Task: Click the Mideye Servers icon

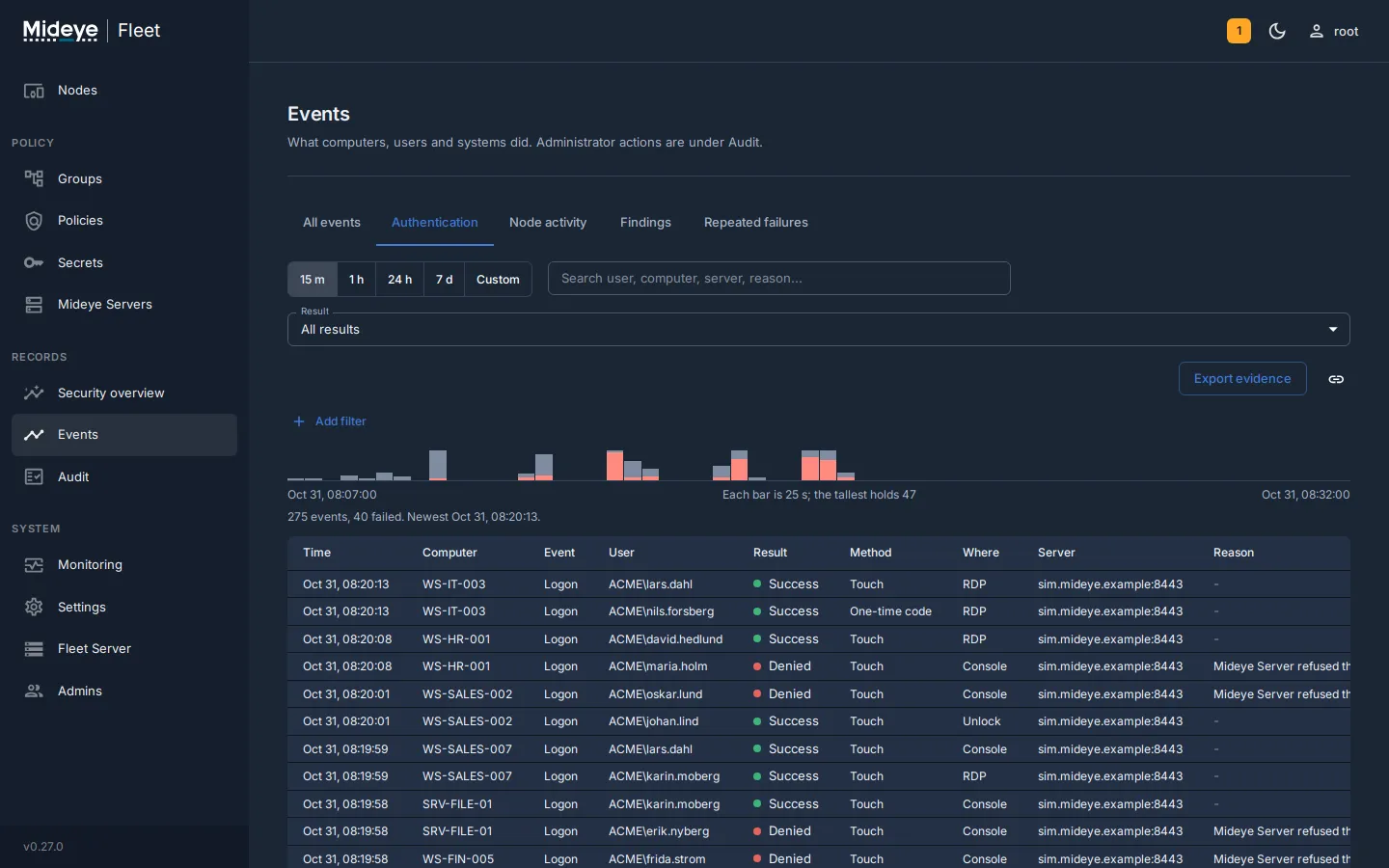Action: (x=34, y=305)
